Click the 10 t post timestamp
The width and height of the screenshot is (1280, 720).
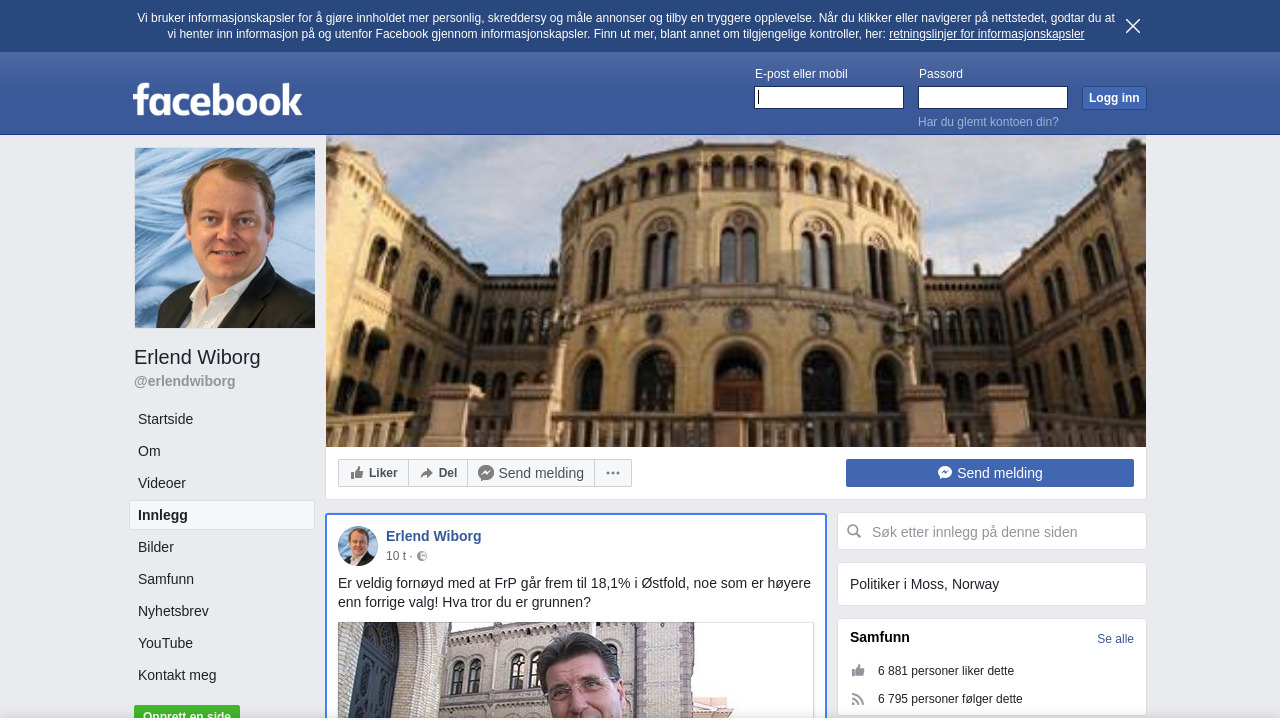point(396,556)
